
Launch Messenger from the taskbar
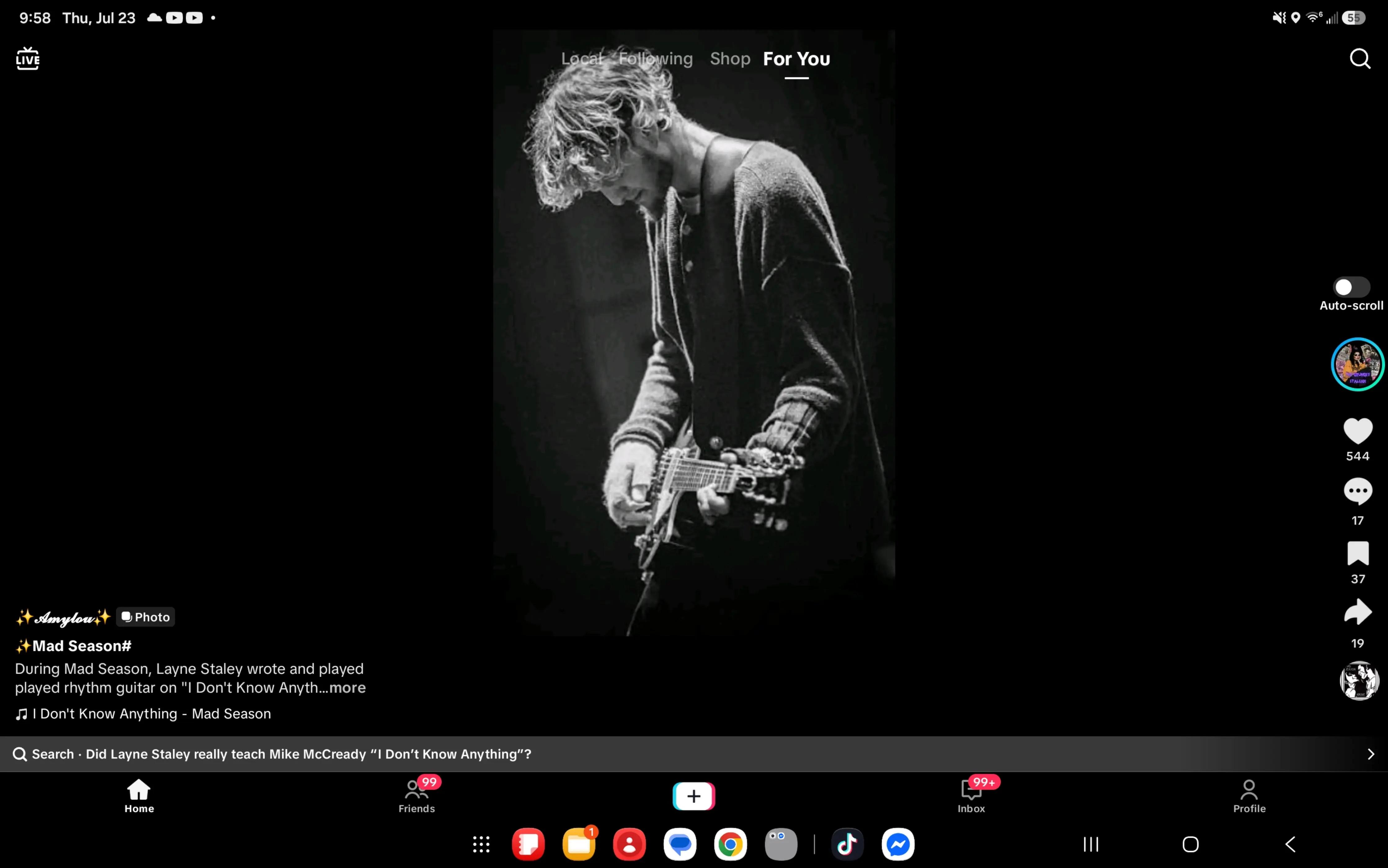click(897, 844)
